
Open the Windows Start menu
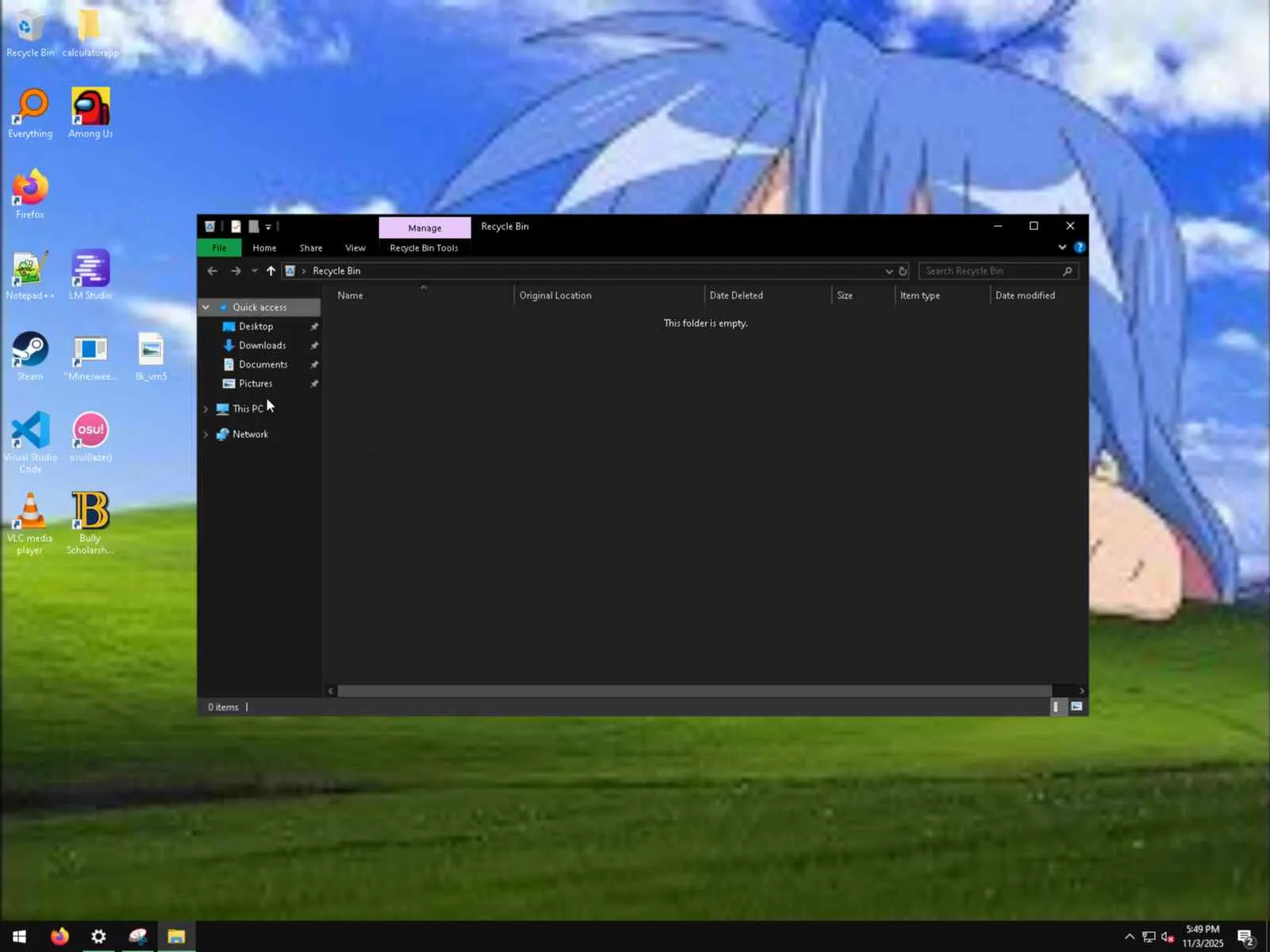coord(19,937)
